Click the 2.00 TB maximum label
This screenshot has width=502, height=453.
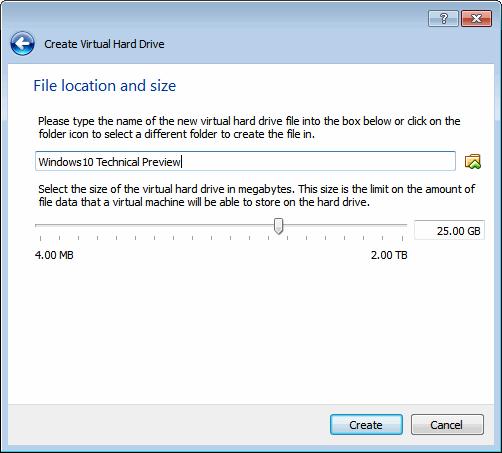click(389, 255)
